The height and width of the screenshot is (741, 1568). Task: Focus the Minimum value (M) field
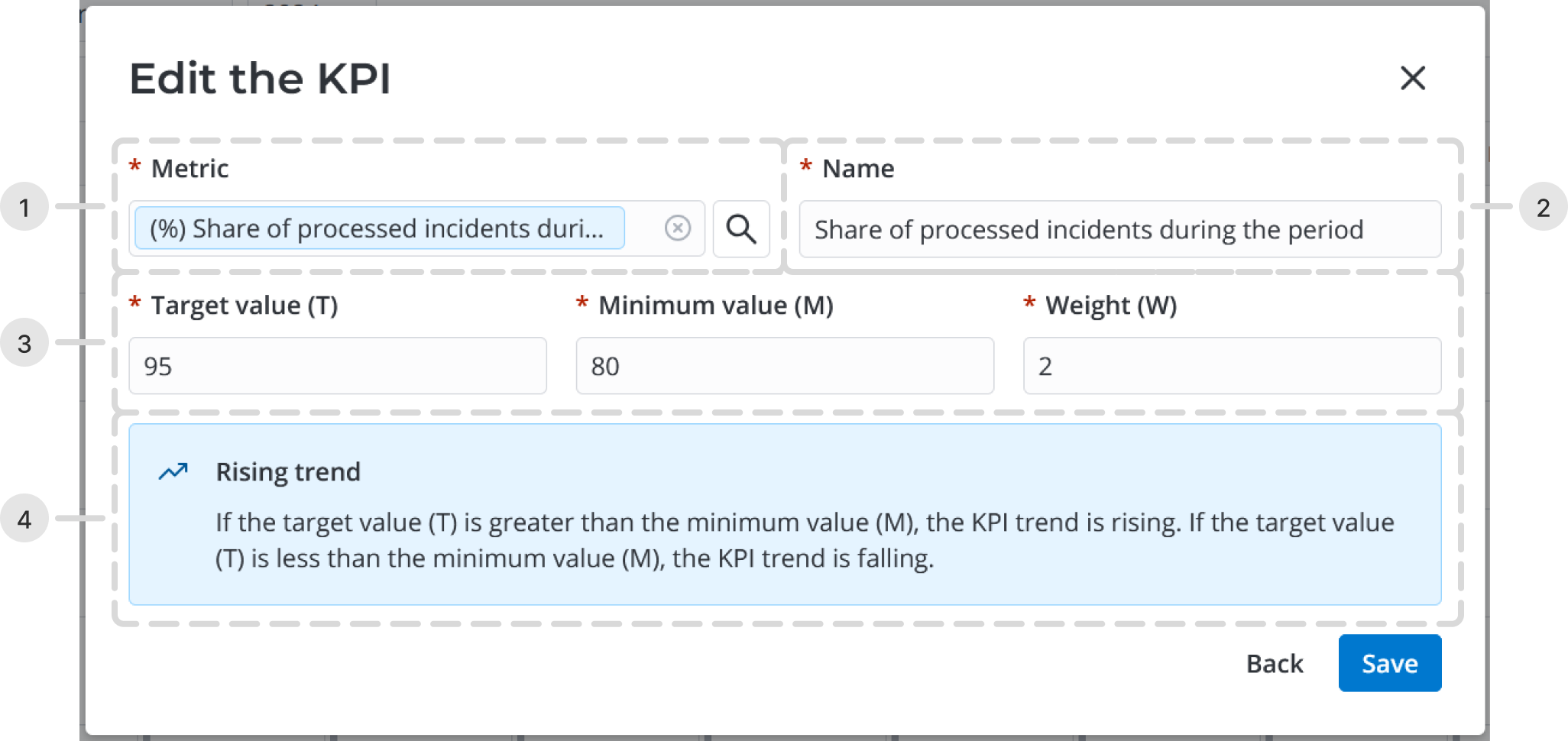pos(784,366)
